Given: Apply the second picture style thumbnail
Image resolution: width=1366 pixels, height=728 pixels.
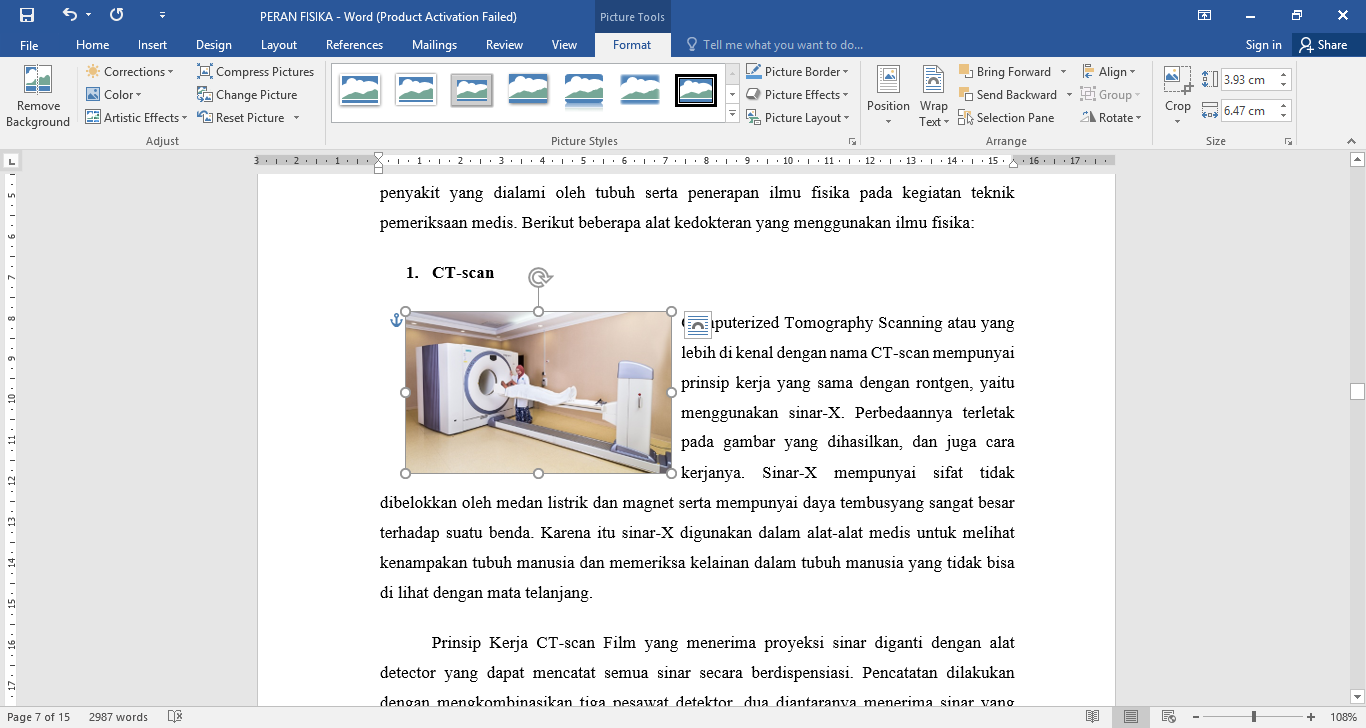Looking at the screenshot, I should pyautogui.click(x=415, y=90).
